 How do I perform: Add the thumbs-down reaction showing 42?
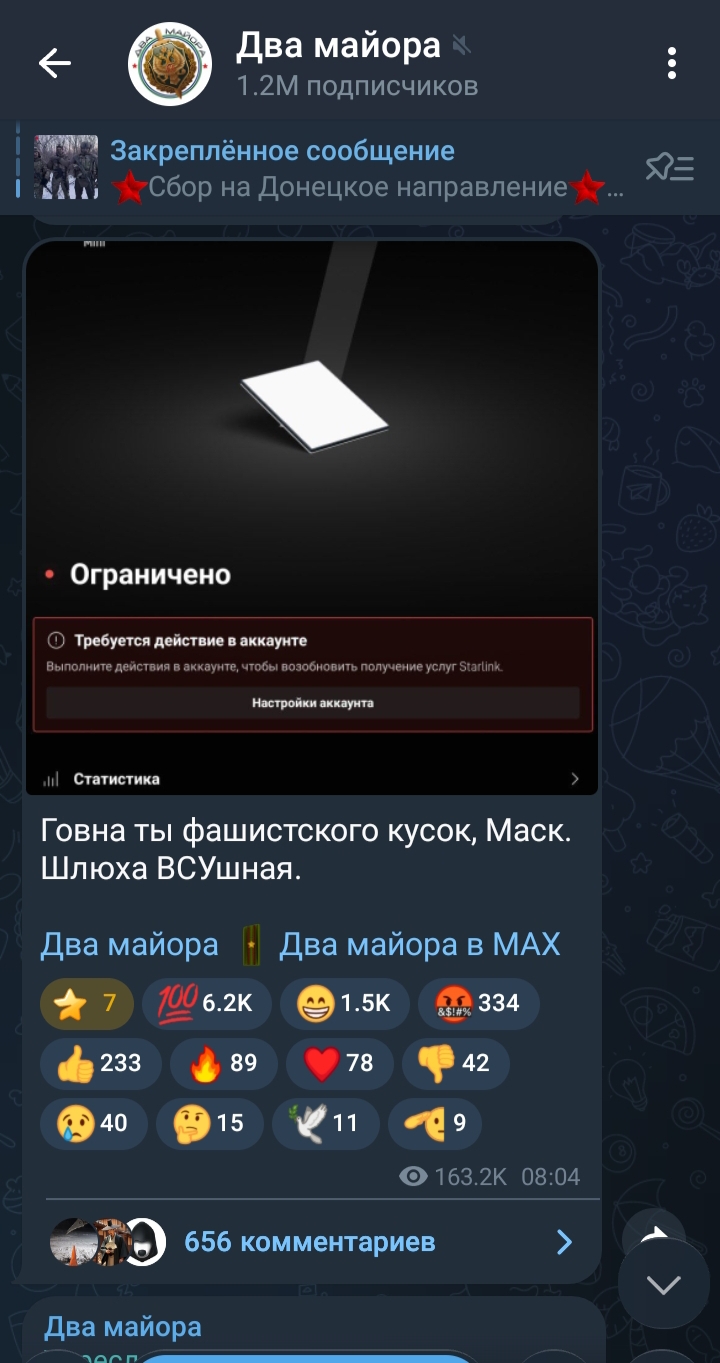[x=455, y=1063]
